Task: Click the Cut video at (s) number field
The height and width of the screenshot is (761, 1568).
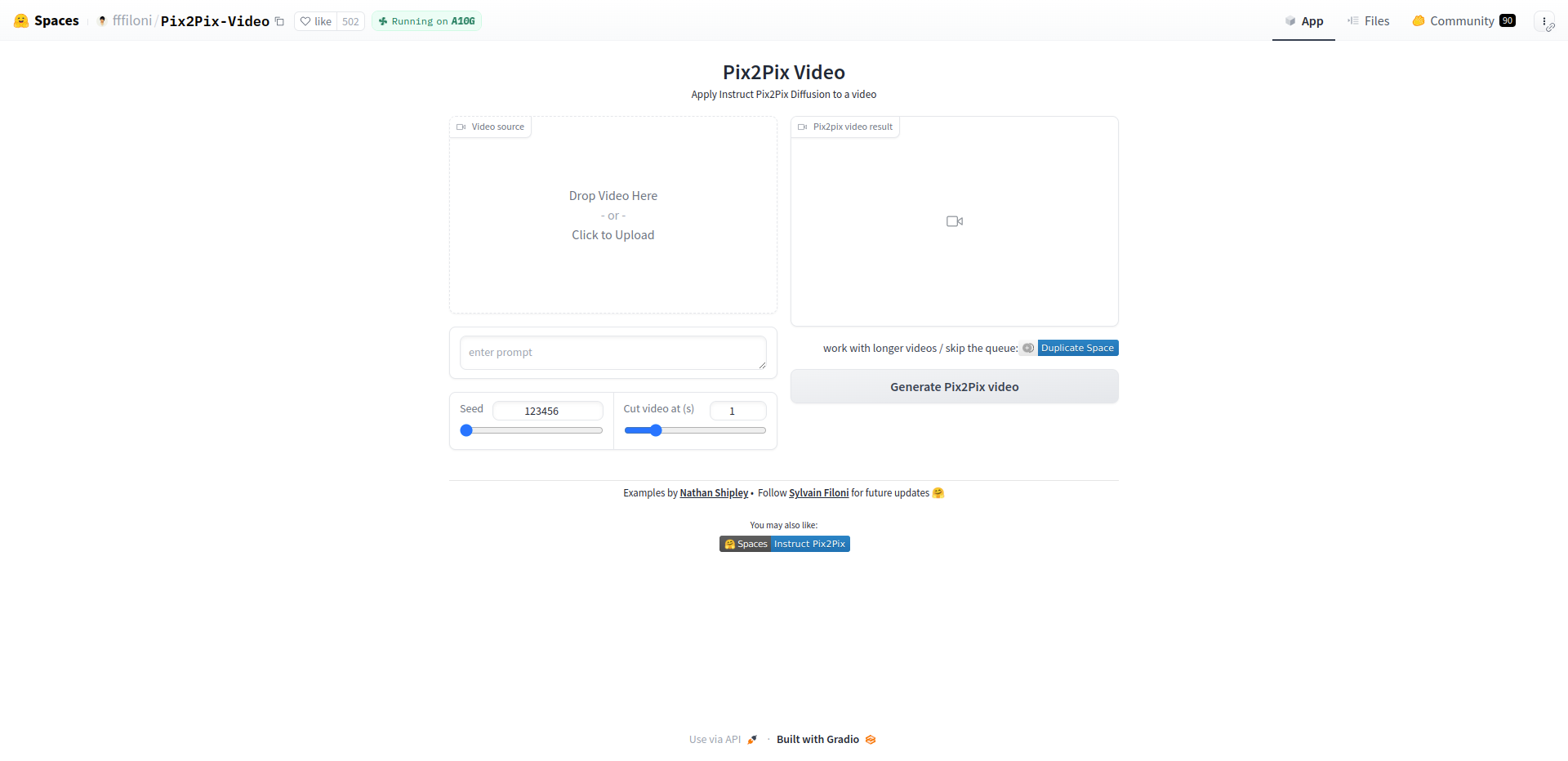Action: [737, 411]
